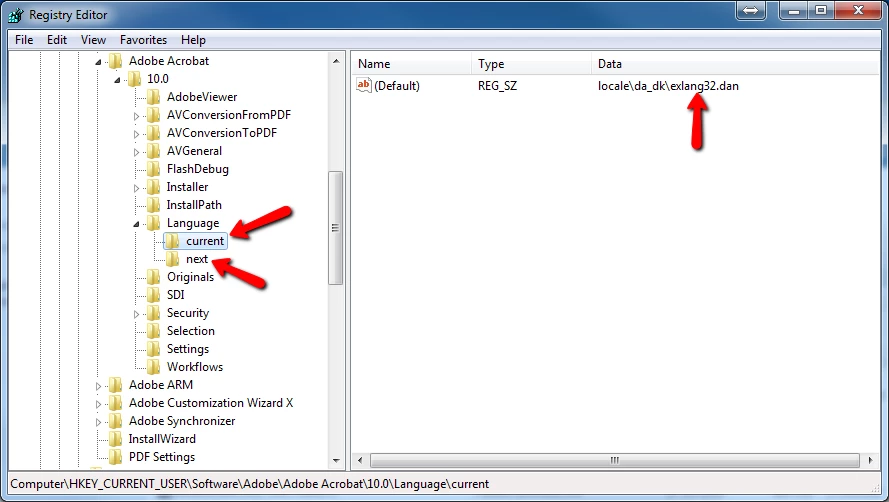Click the AdobeViewer folder icon
The height and width of the screenshot is (502, 889).
point(153,97)
